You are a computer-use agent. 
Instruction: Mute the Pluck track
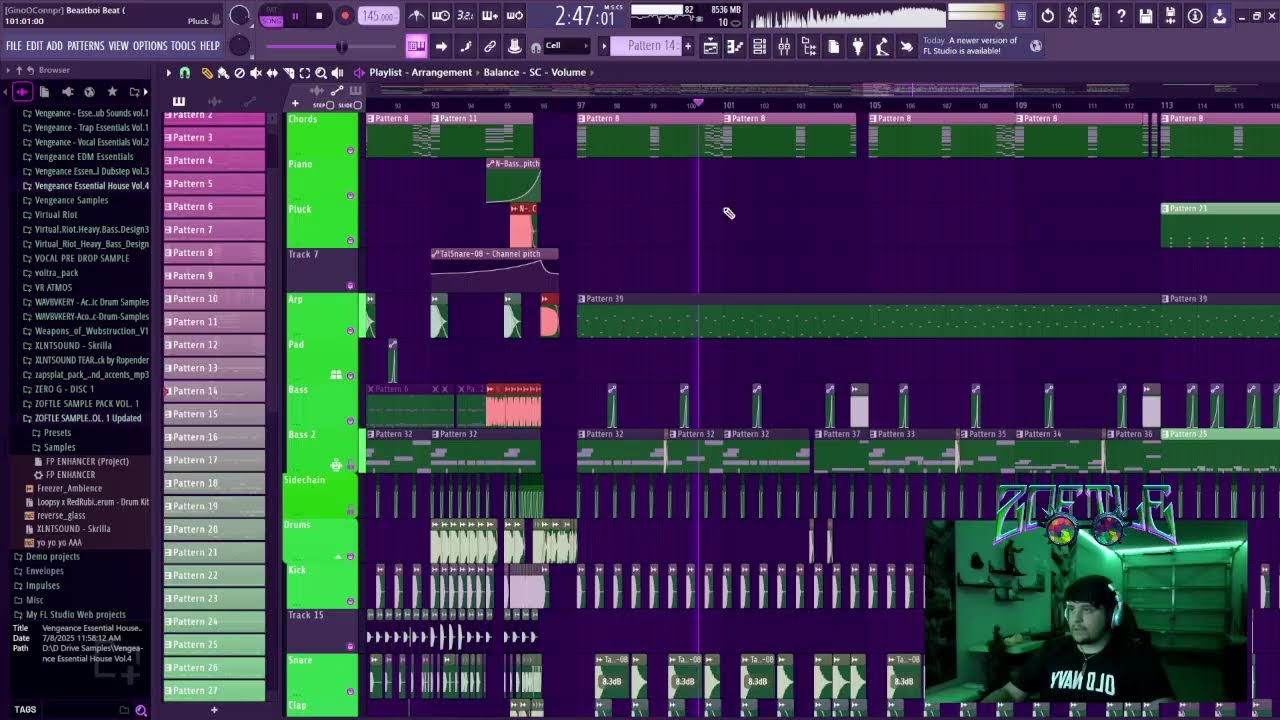pos(350,240)
